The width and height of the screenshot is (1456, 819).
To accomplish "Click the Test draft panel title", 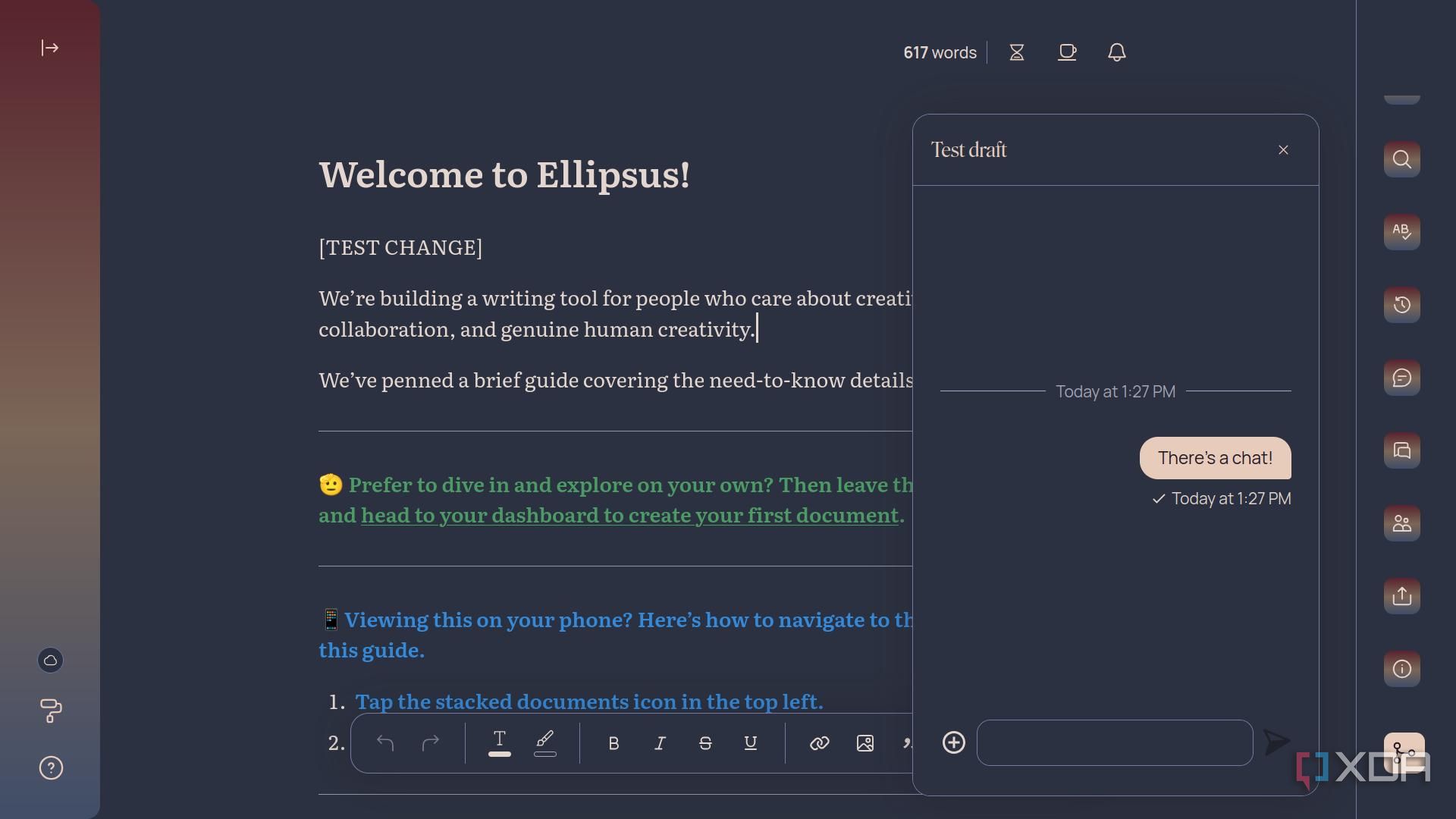I will (x=968, y=150).
